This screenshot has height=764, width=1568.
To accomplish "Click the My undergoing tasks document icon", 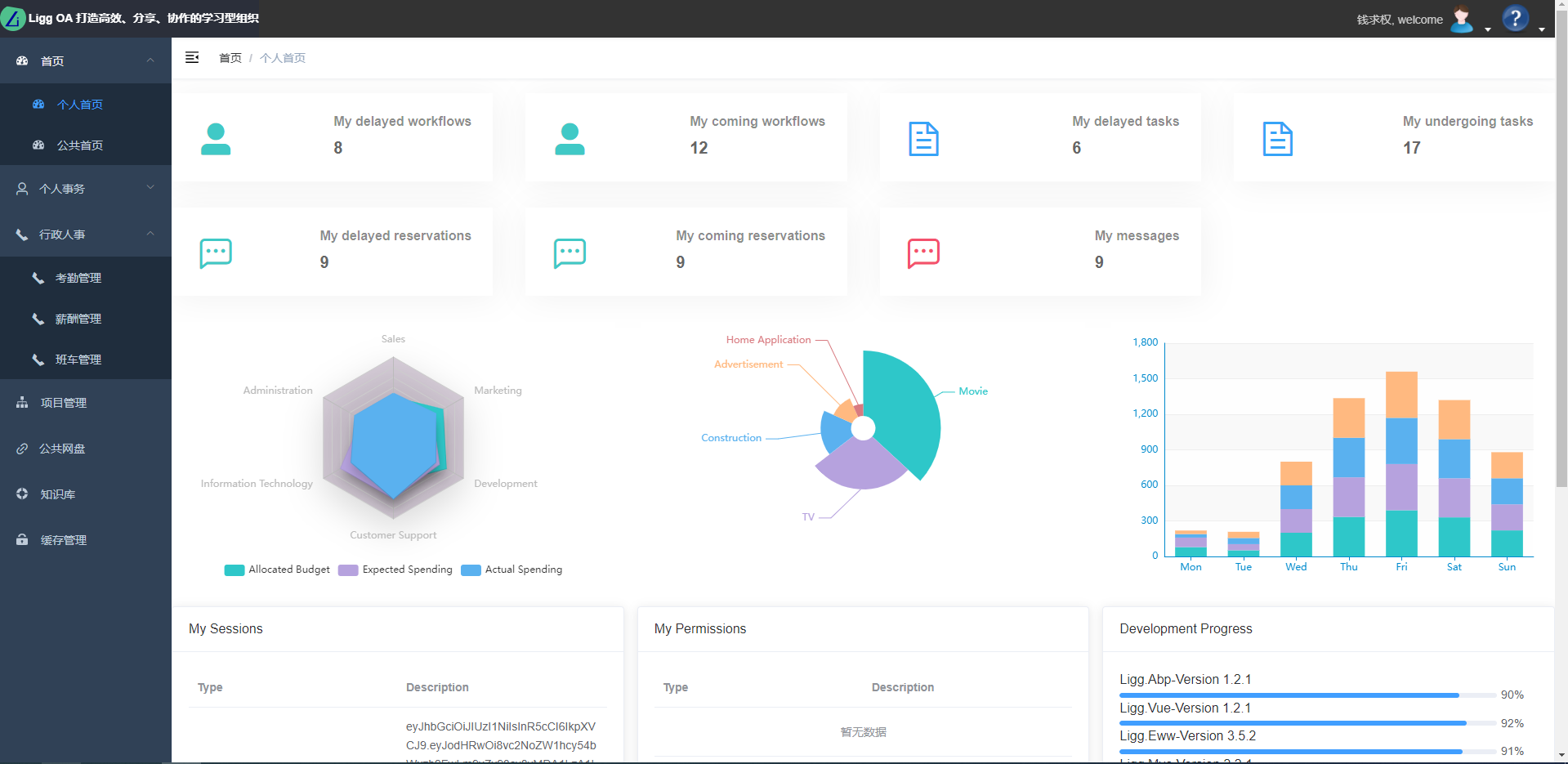I will tap(1277, 139).
